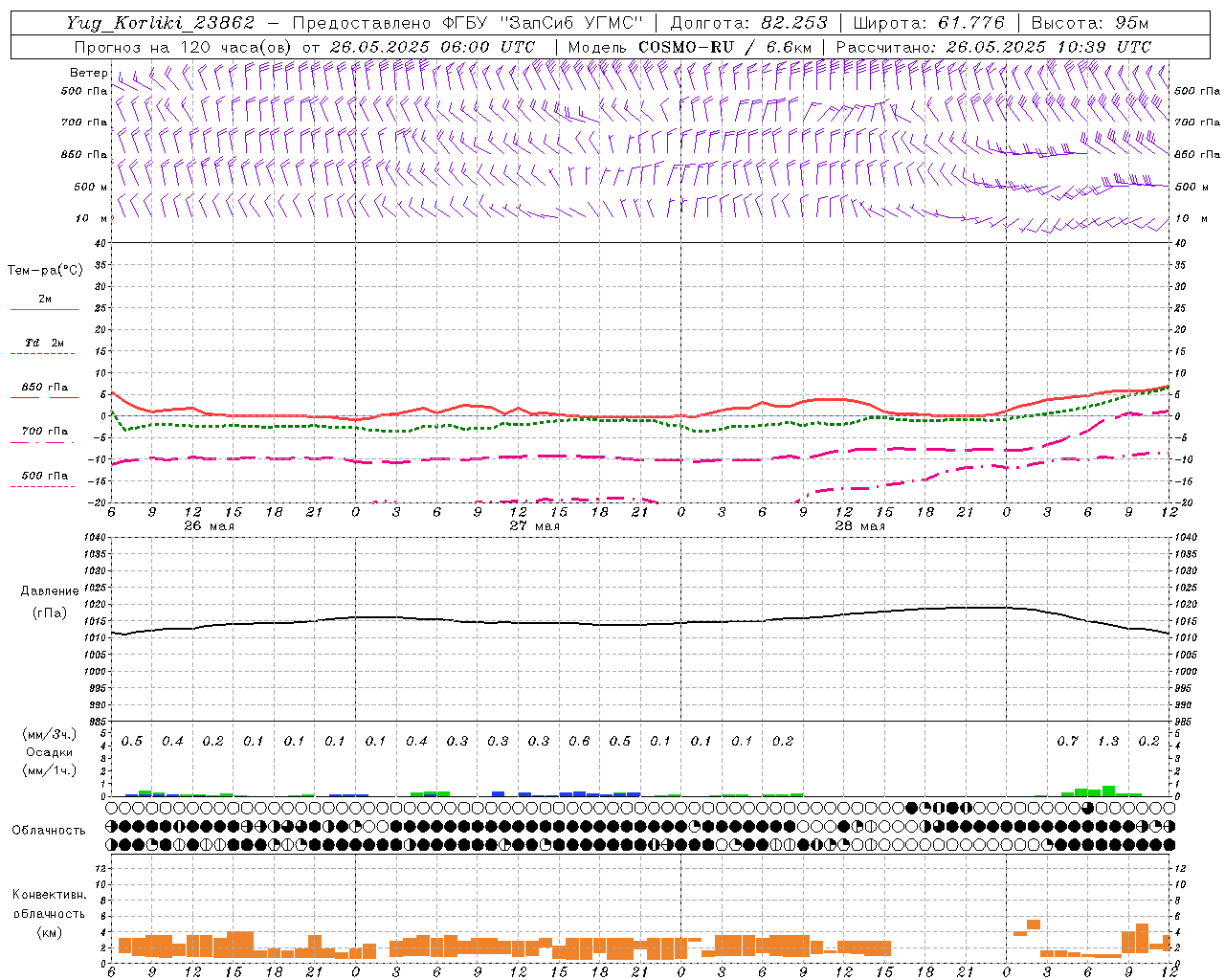Select the 1.3 precipitation amount value
Viewport: 1225px width, 980px height.
coord(1108,742)
